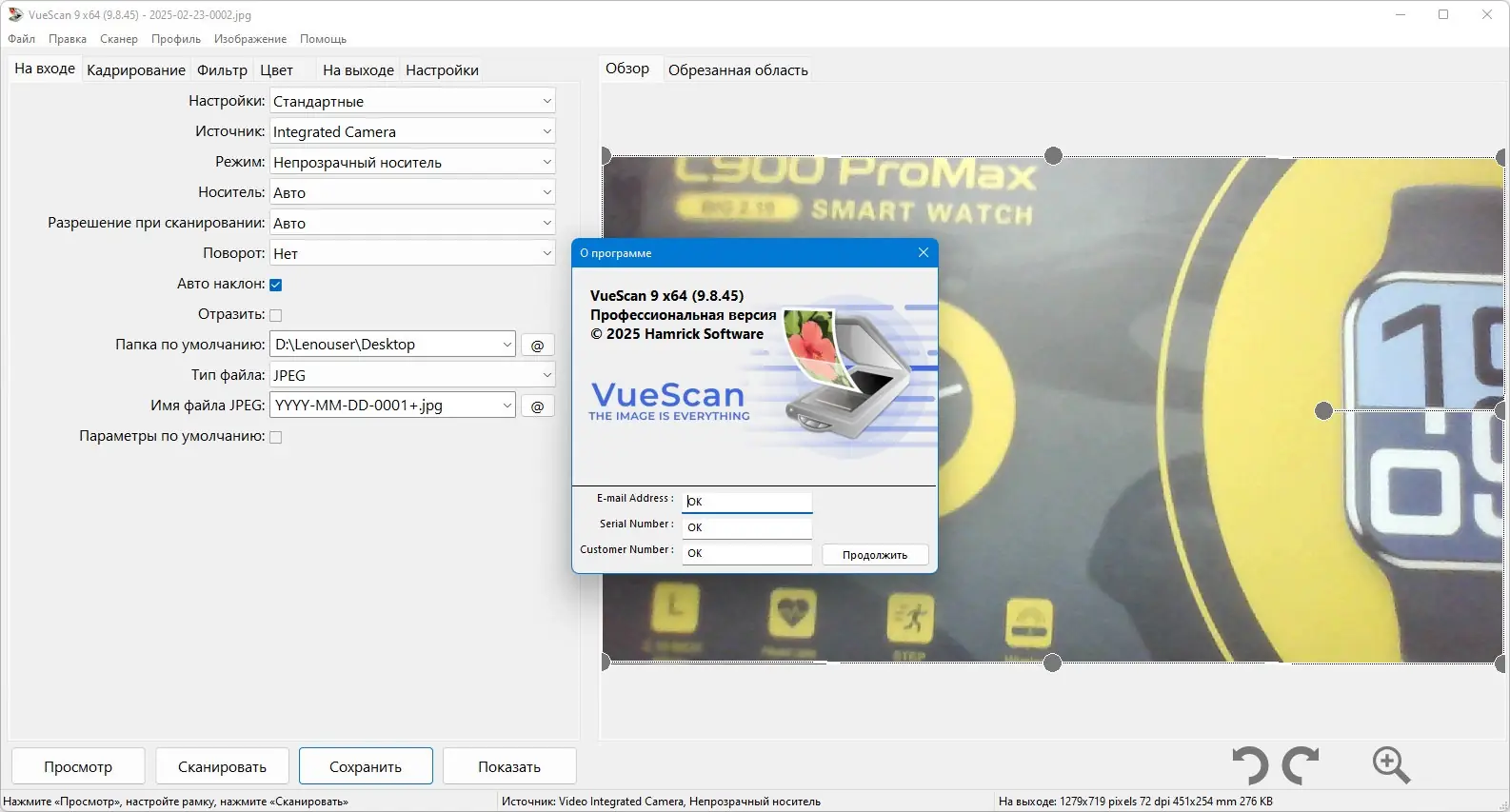Open the Режим dropdown
This screenshot has height=812, width=1510.
[412, 162]
